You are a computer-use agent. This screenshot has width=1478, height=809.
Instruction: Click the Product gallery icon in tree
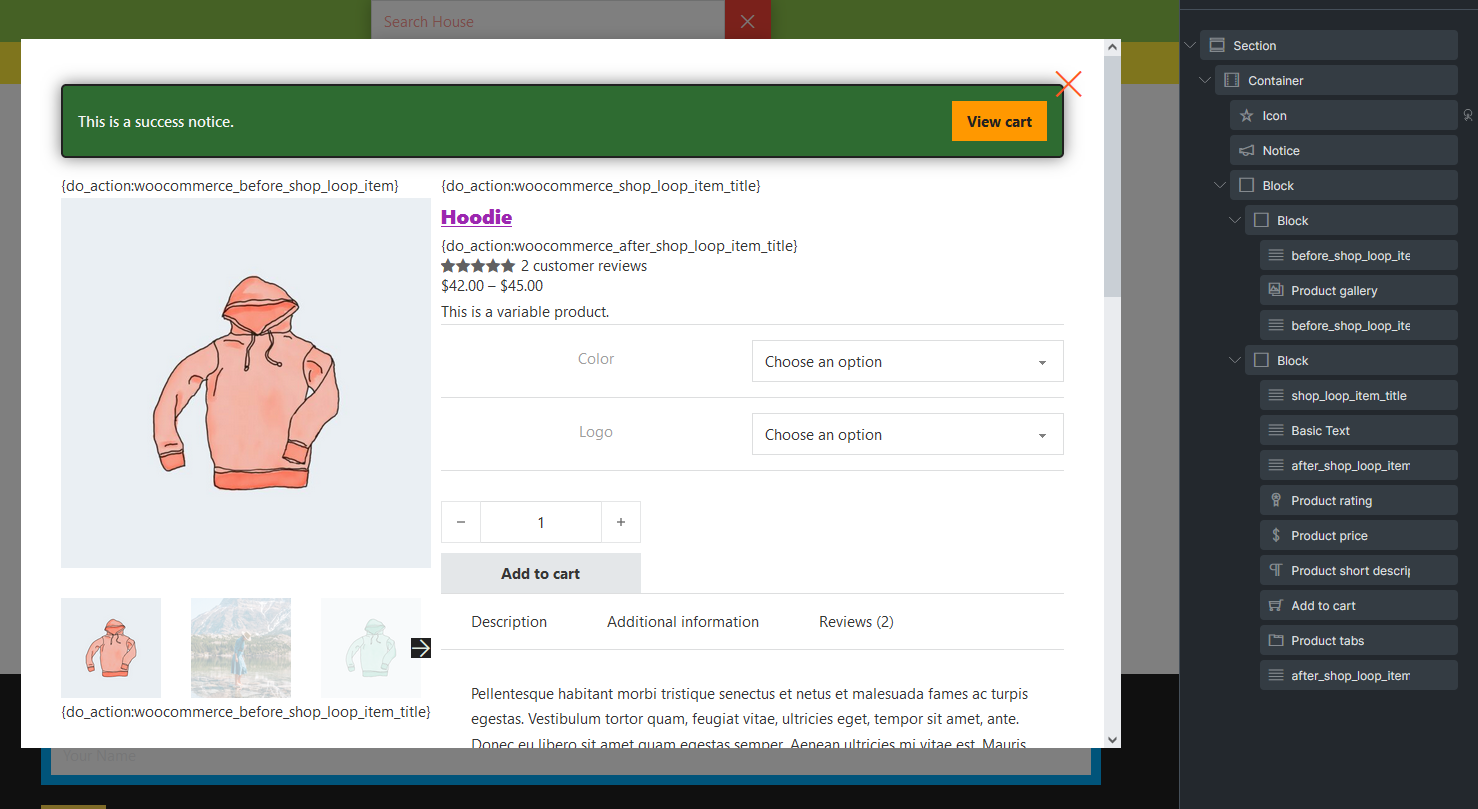[1275, 291]
